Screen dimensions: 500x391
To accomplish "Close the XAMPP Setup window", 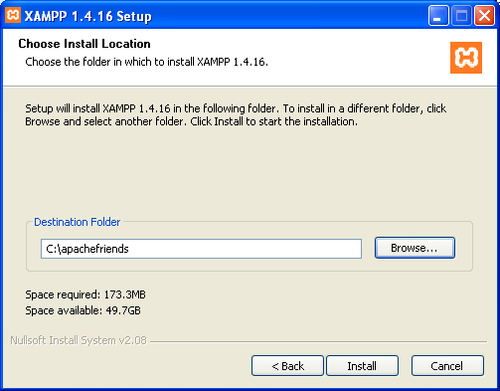I will click(484, 15).
